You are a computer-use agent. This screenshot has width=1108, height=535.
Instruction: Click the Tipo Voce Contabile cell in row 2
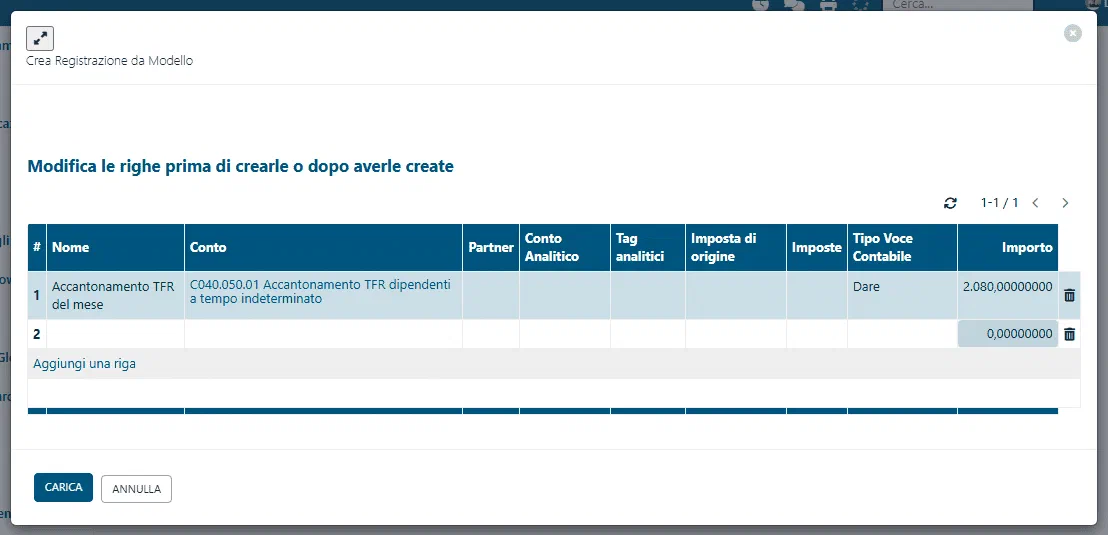902,334
